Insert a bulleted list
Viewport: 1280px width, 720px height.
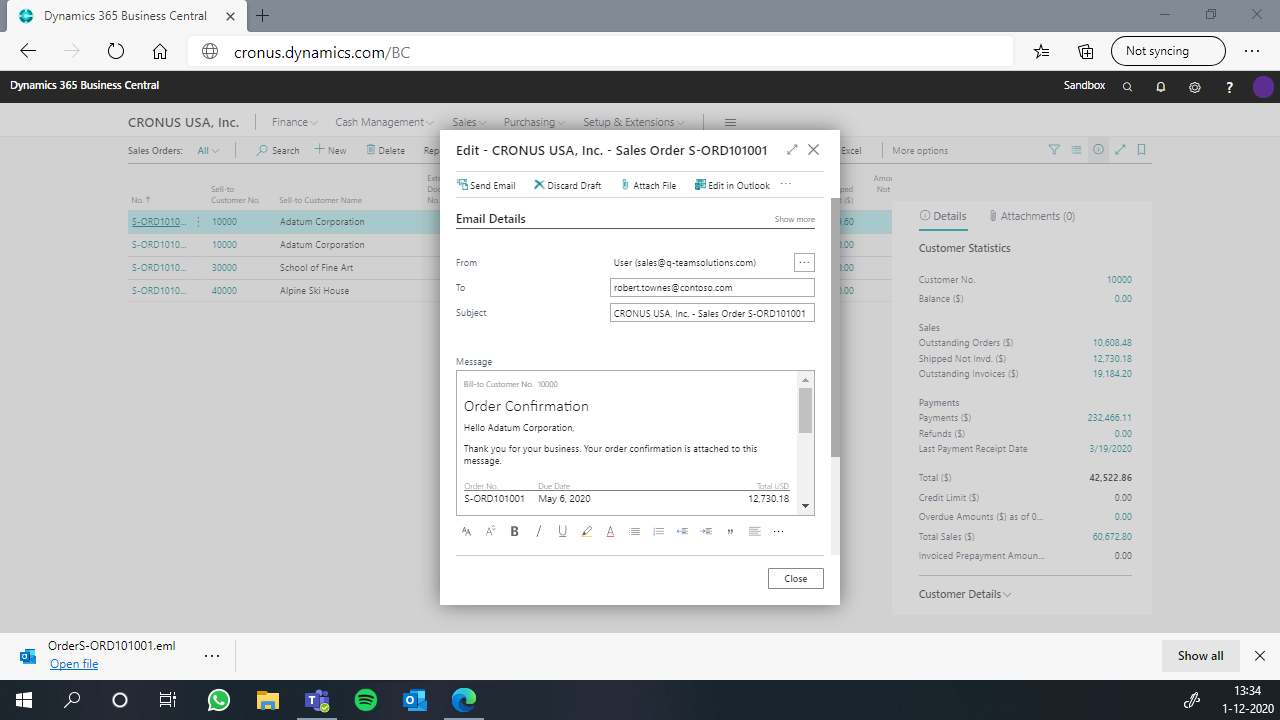634,532
